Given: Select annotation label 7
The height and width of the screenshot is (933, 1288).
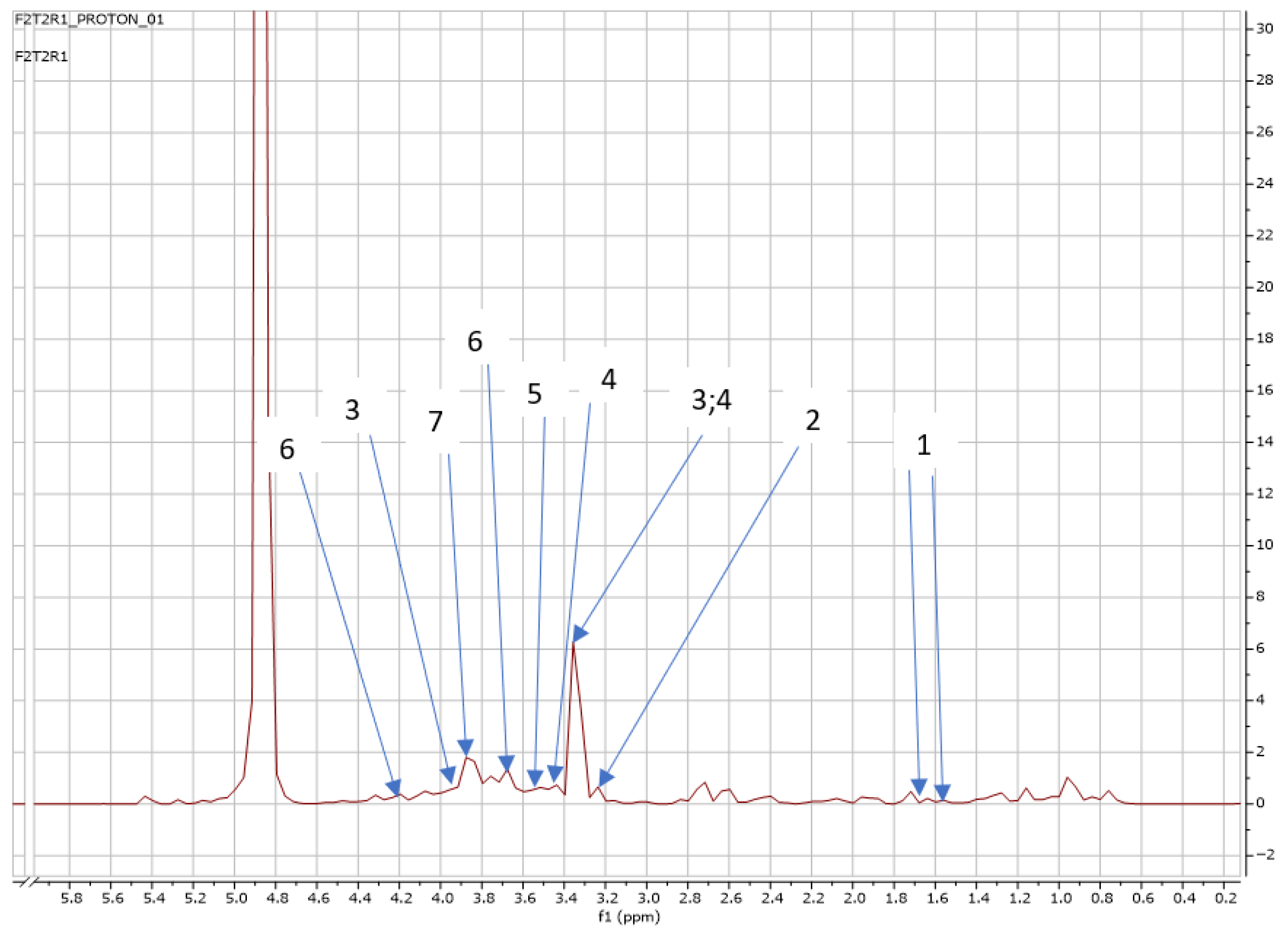Looking at the screenshot, I should coord(435,422).
